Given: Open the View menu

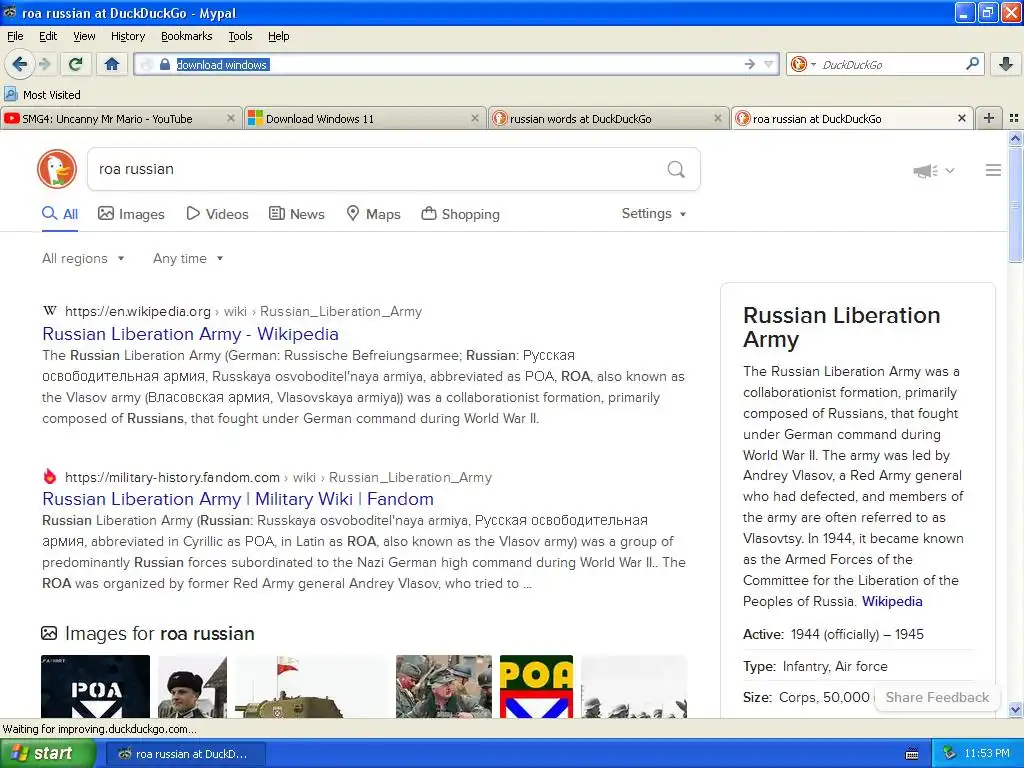Looking at the screenshot, I should click(x=84, y=36).
